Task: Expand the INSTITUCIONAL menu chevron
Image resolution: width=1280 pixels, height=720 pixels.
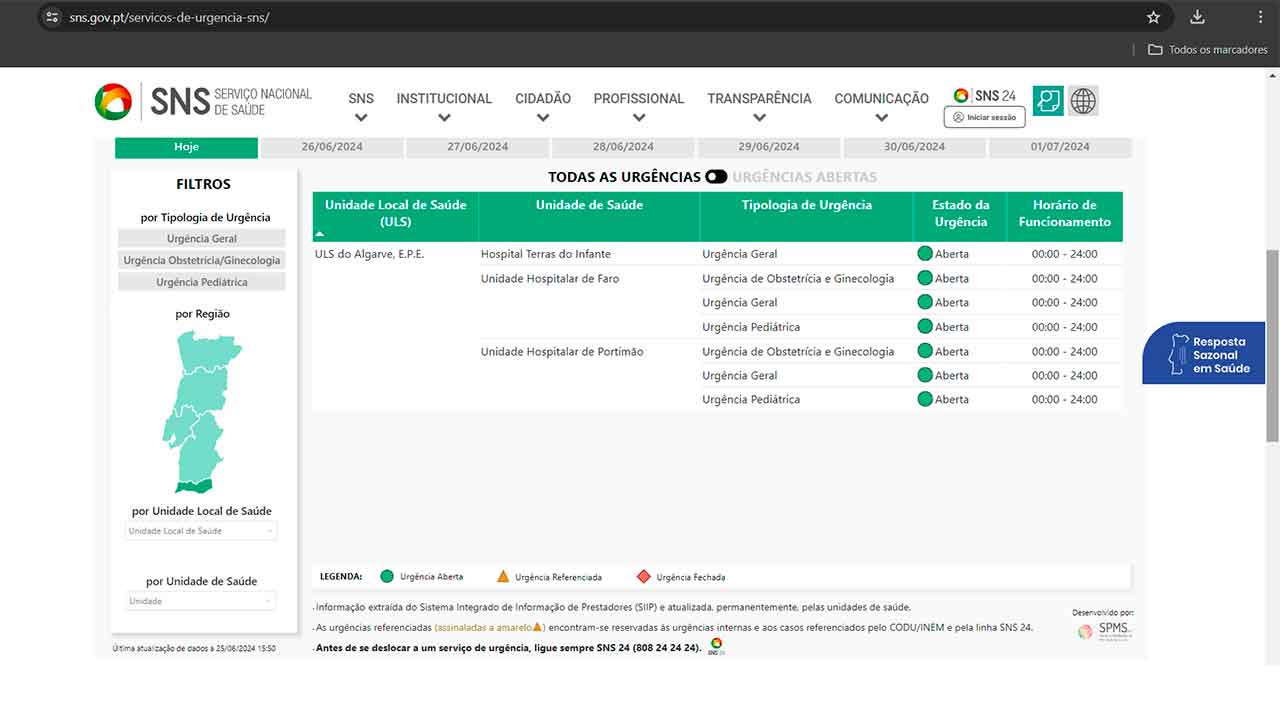Action: point(444,118)
